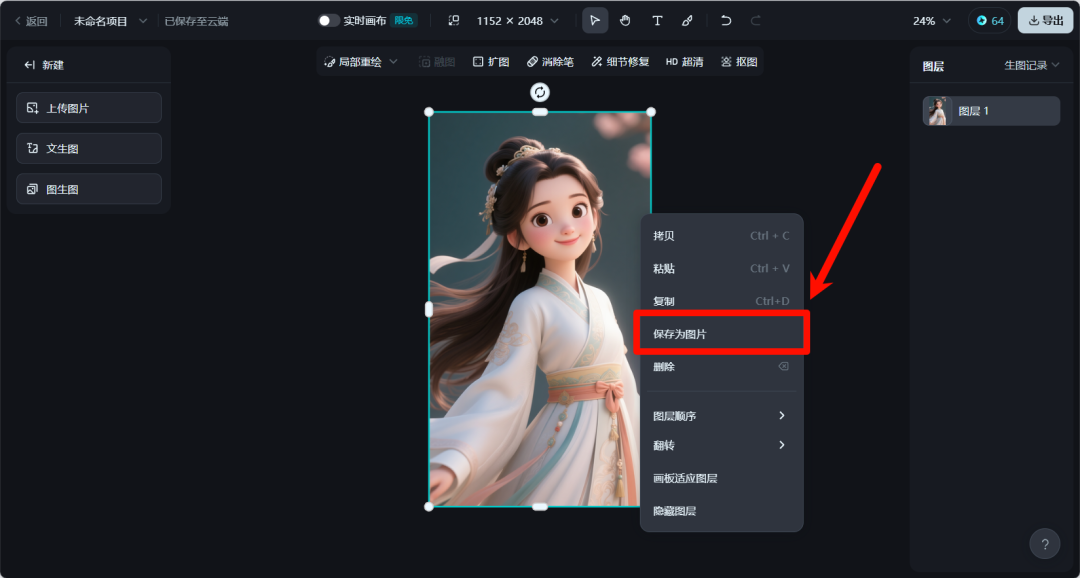Select the hand pan tool
Screen dimensions: 1080x578
(625, 21)
